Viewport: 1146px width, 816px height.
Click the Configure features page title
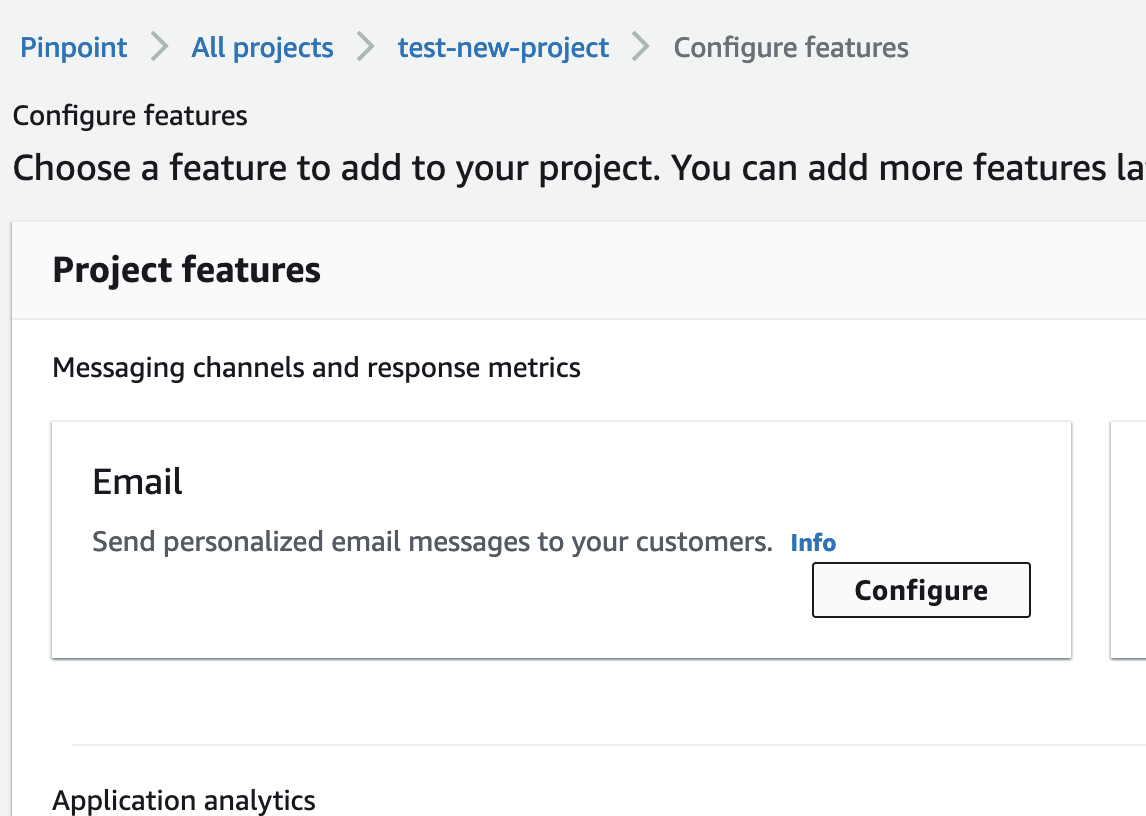(x=130, y=116)
